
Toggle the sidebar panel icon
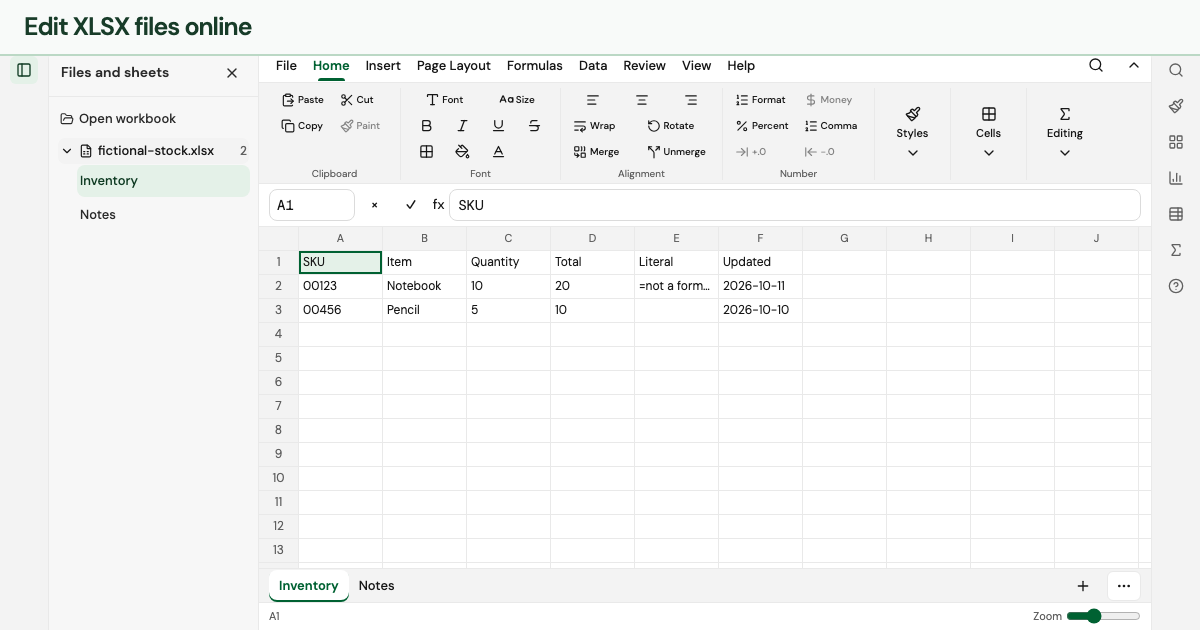click(x=24, y=70)
